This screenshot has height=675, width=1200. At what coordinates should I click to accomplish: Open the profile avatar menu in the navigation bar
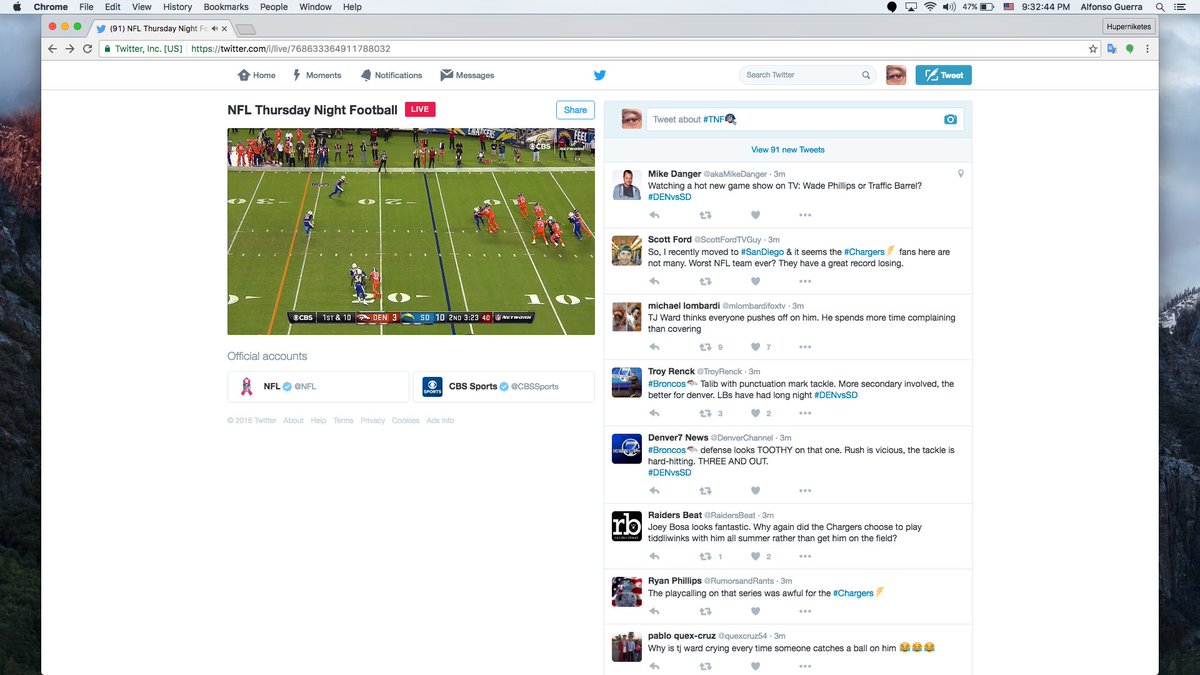coord(896,75)
